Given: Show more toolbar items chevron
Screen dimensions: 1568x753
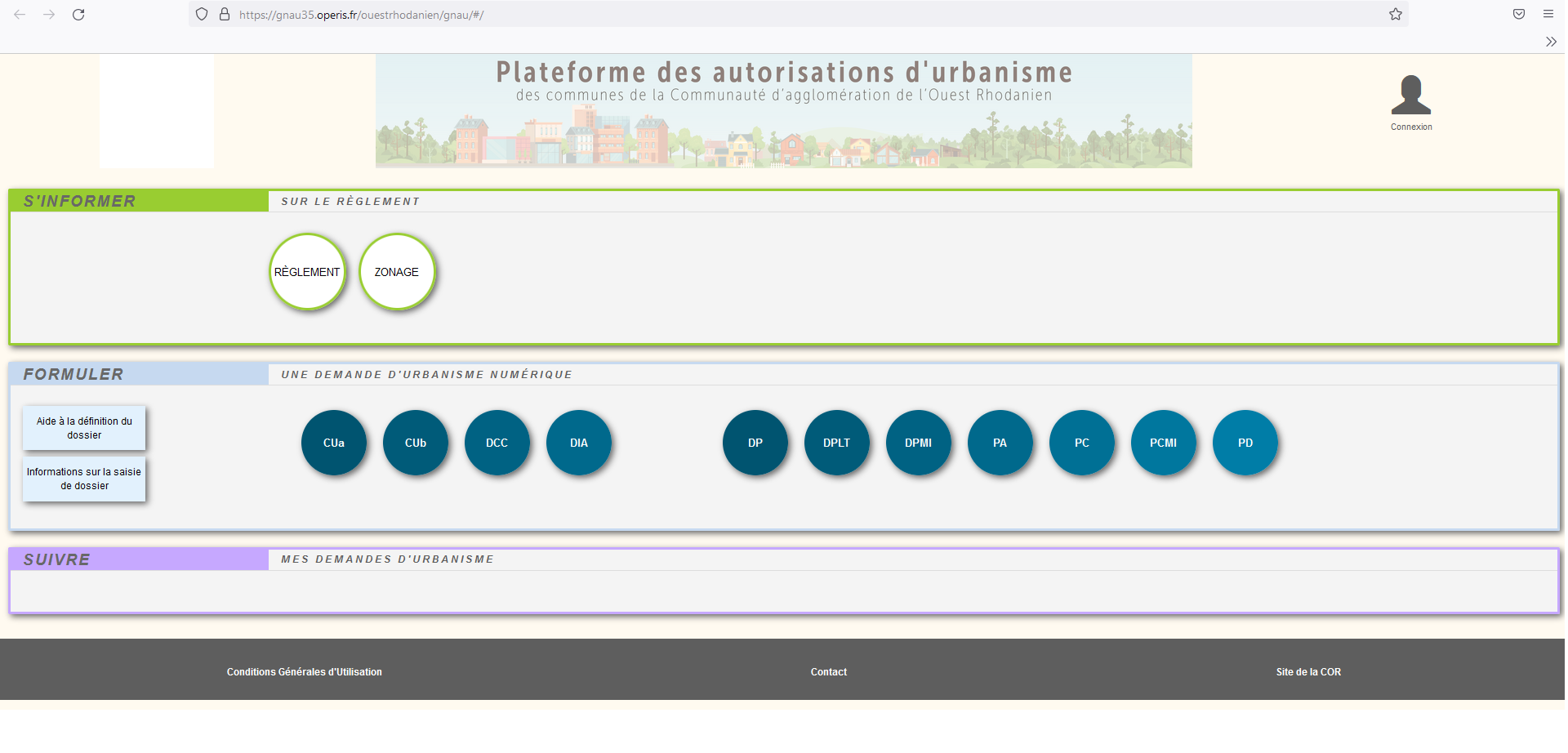Looking at the screenshot, I should (1551, 42).
